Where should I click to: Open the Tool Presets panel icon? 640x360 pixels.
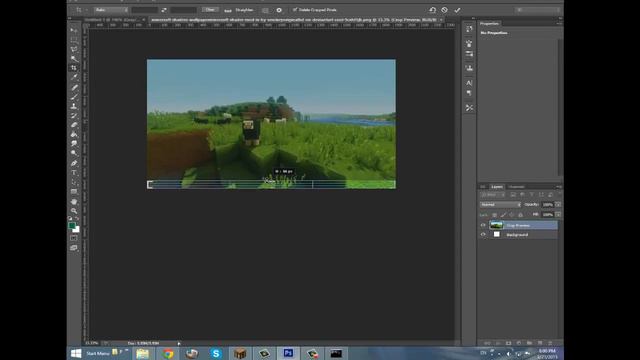tap(469, 108)
